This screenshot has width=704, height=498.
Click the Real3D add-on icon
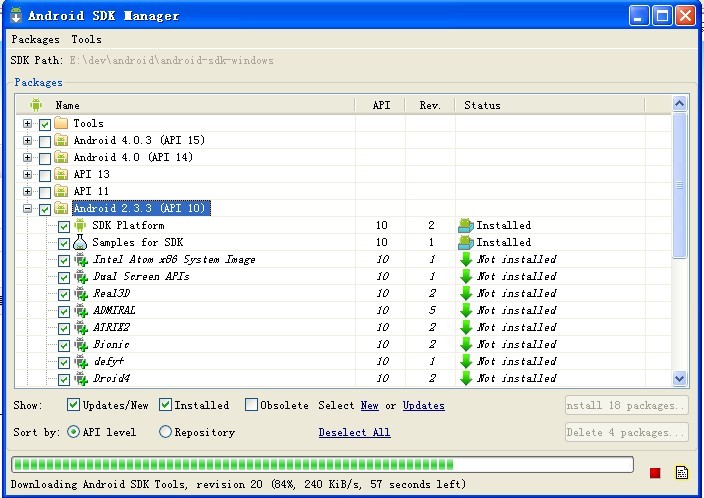[81, 294]
